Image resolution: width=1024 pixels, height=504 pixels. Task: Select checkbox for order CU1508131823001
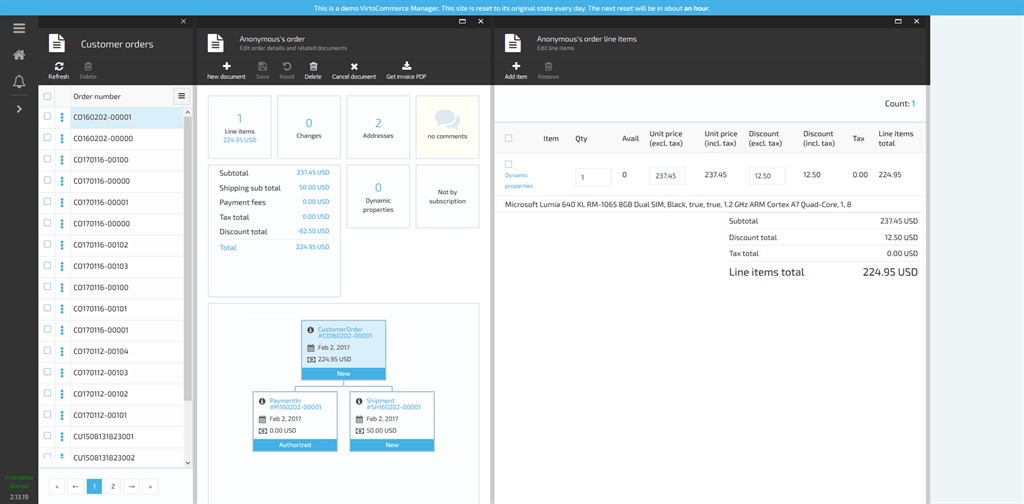47,435
